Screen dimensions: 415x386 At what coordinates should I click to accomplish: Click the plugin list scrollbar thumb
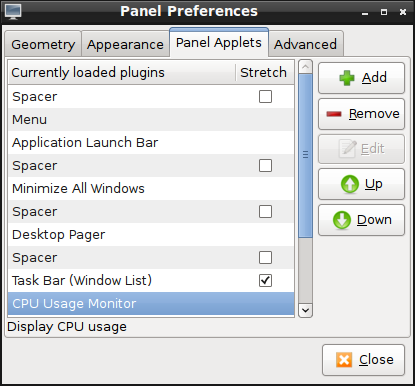click(305, 155)
